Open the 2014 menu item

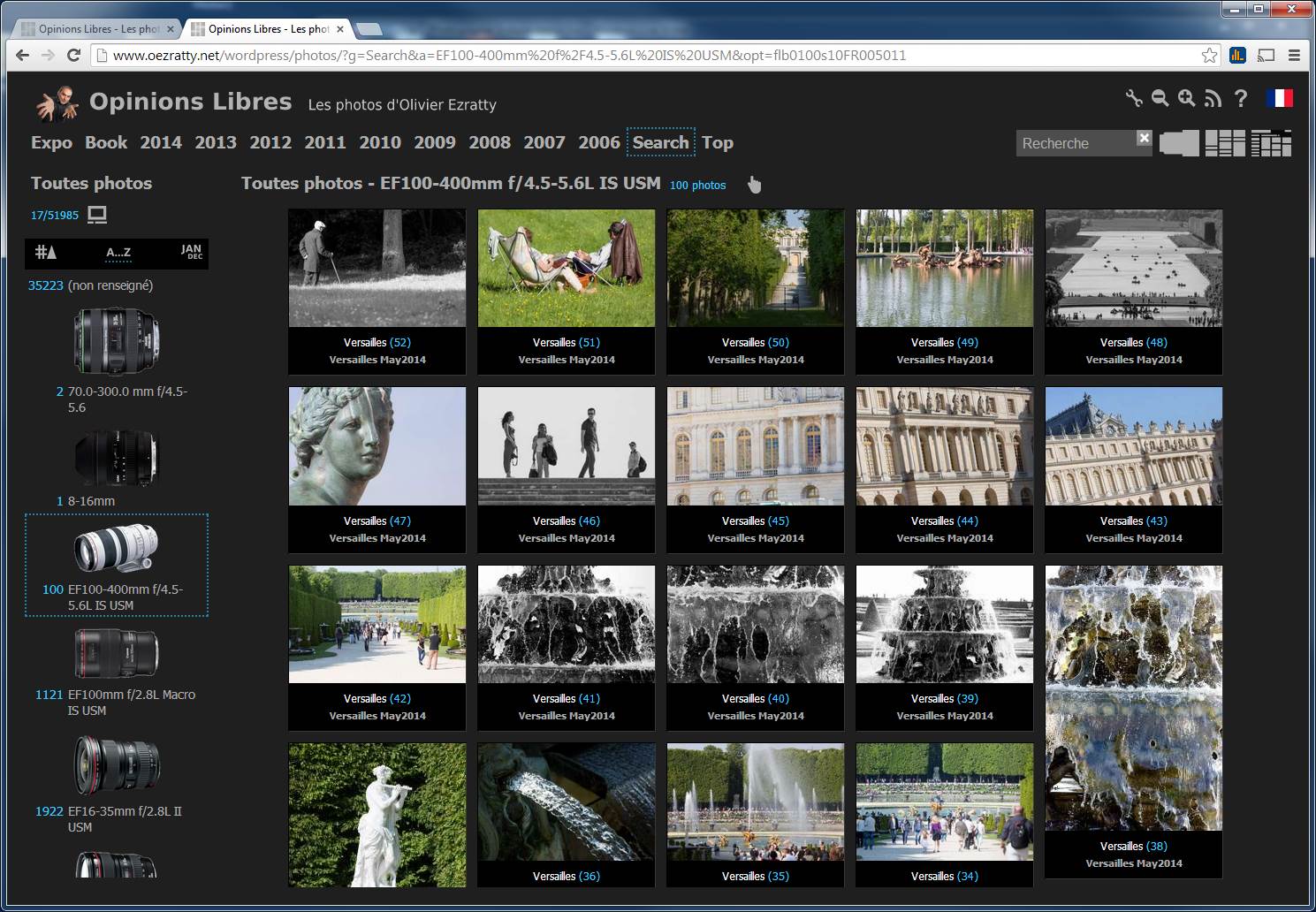point(160,142)
